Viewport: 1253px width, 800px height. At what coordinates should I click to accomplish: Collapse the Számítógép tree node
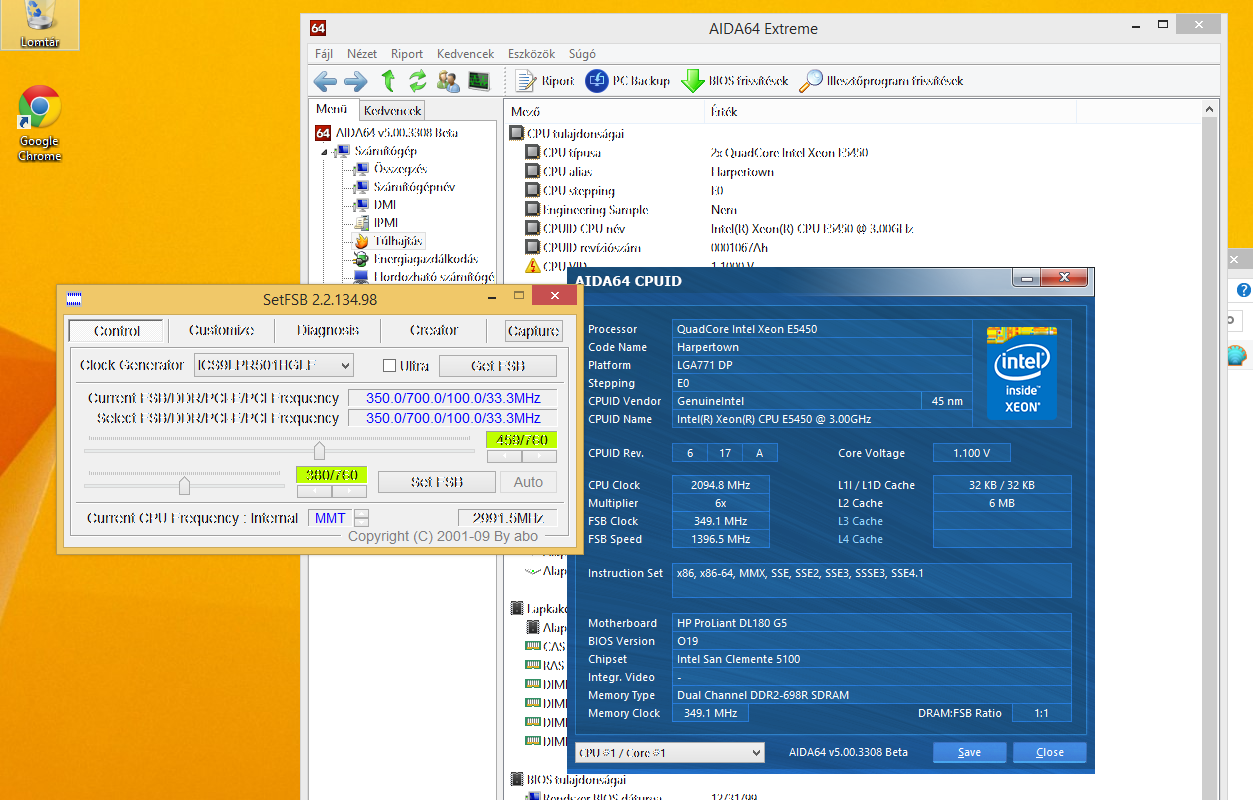[324, 152]
